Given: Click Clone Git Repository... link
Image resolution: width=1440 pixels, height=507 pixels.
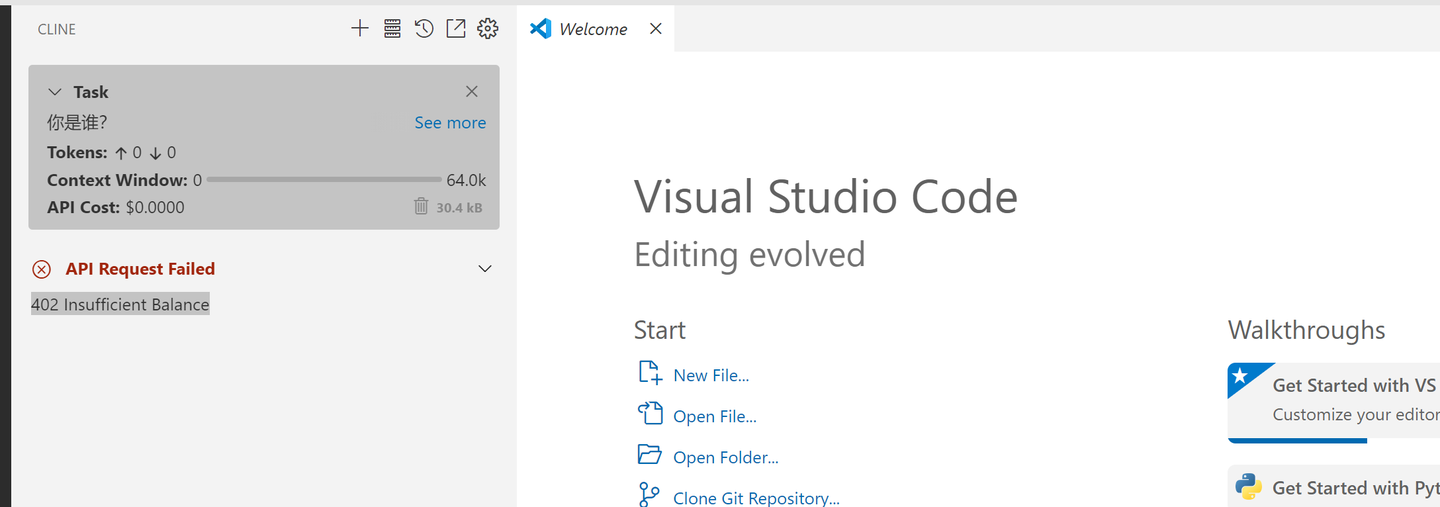Looking at the screenshot, I should click(x=756, y=498).
